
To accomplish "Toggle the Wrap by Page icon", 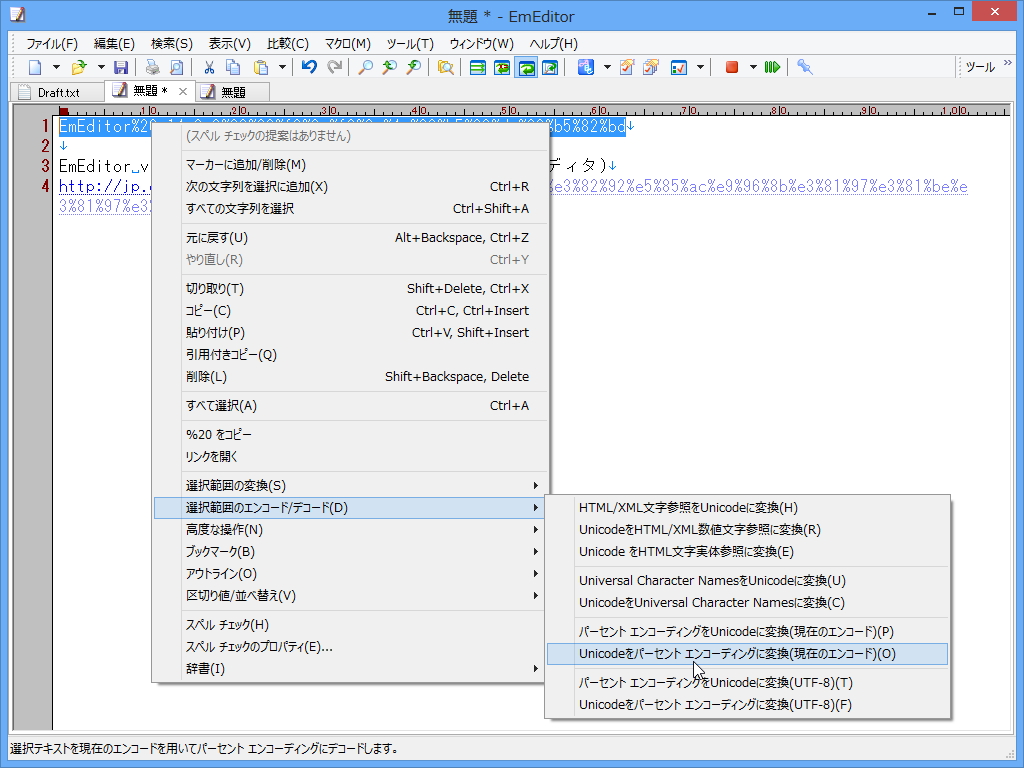I will click(x=550, y=67).
